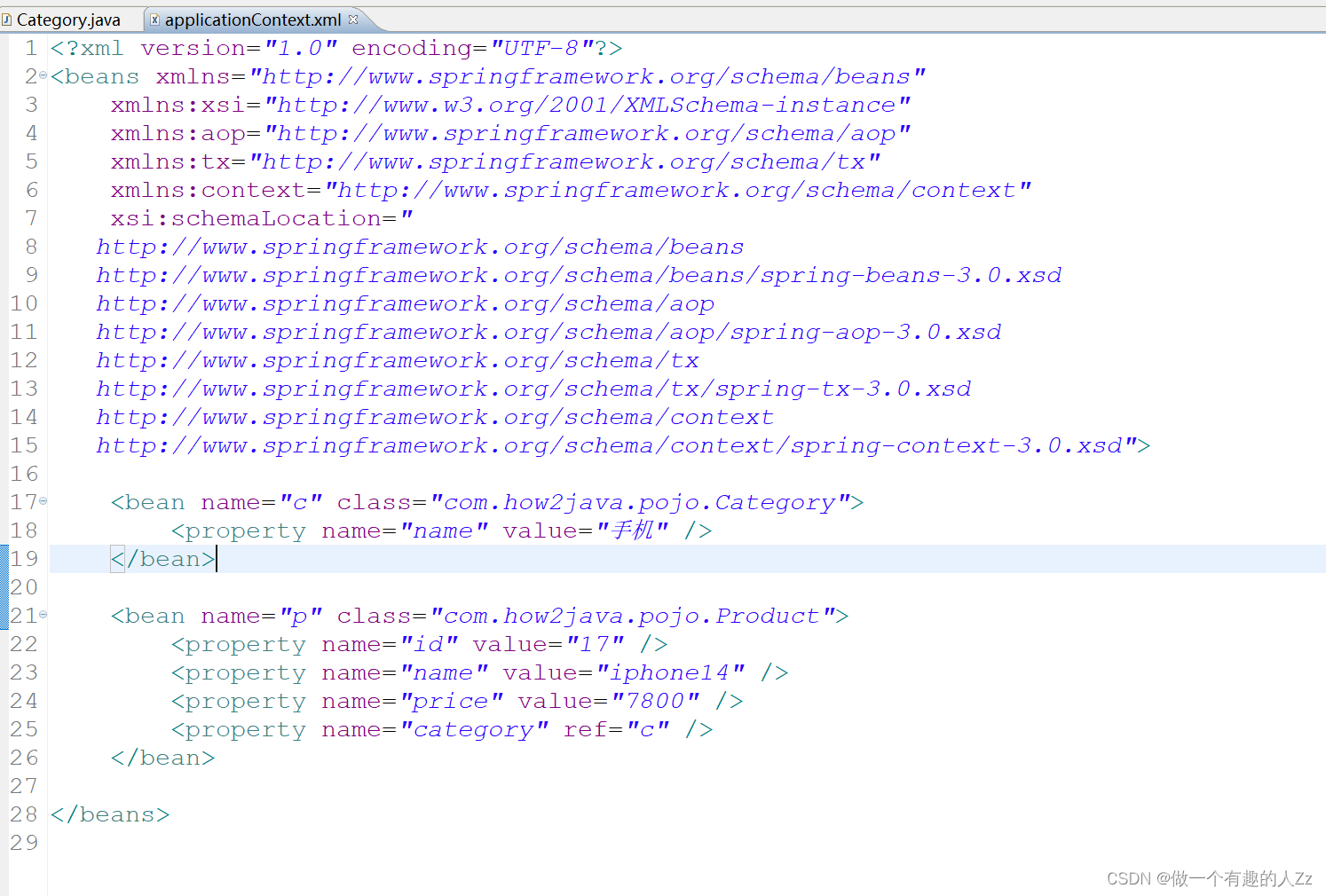Screen dimensions: 1326x896
Task: Click the value "7800" text
Action: (x=655, y=702)
